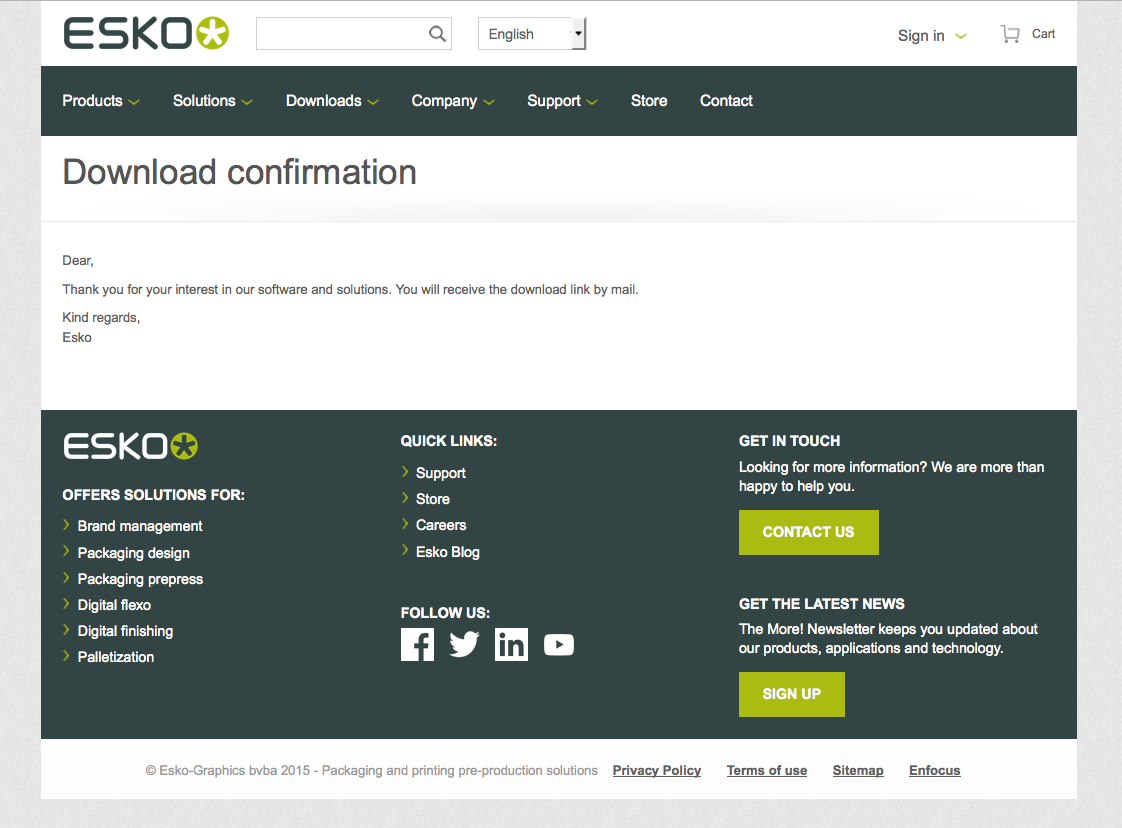1122x828 pixels.
Task: Click into the search input field
Action: pyautogui.click(x=340, y=34)
